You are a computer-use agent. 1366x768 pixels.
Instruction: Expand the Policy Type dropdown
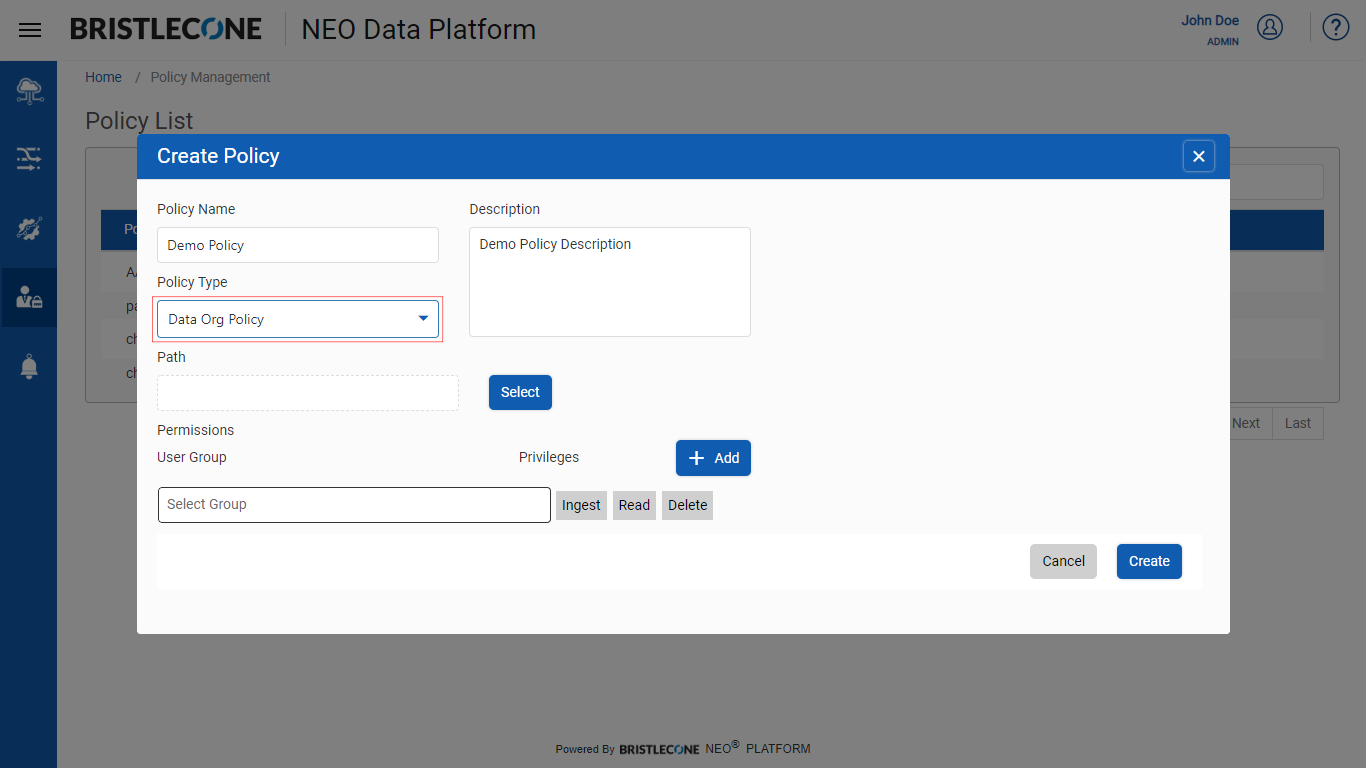click(x=298, y=319)
